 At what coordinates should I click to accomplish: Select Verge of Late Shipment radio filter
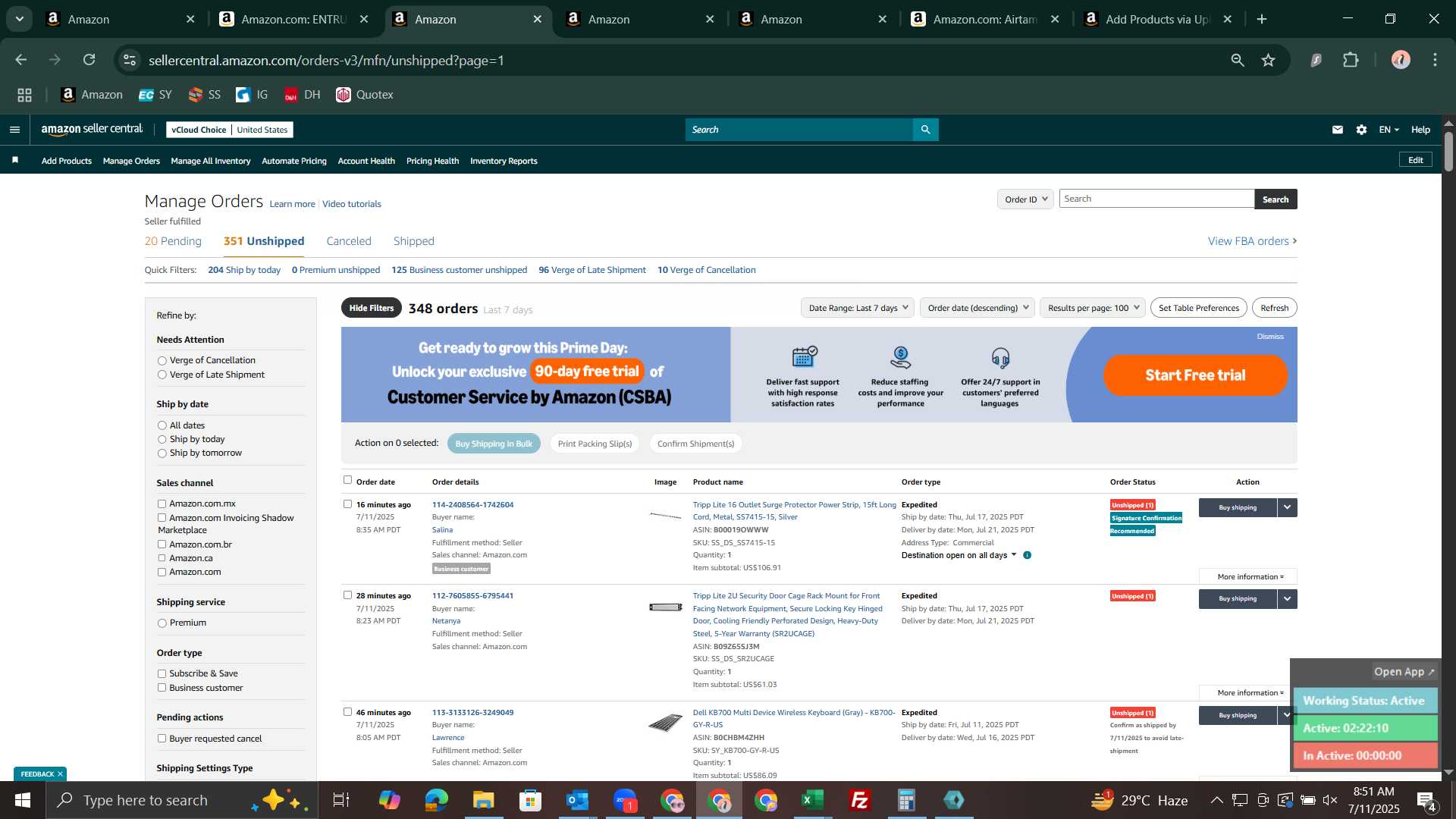pos(162,375)
